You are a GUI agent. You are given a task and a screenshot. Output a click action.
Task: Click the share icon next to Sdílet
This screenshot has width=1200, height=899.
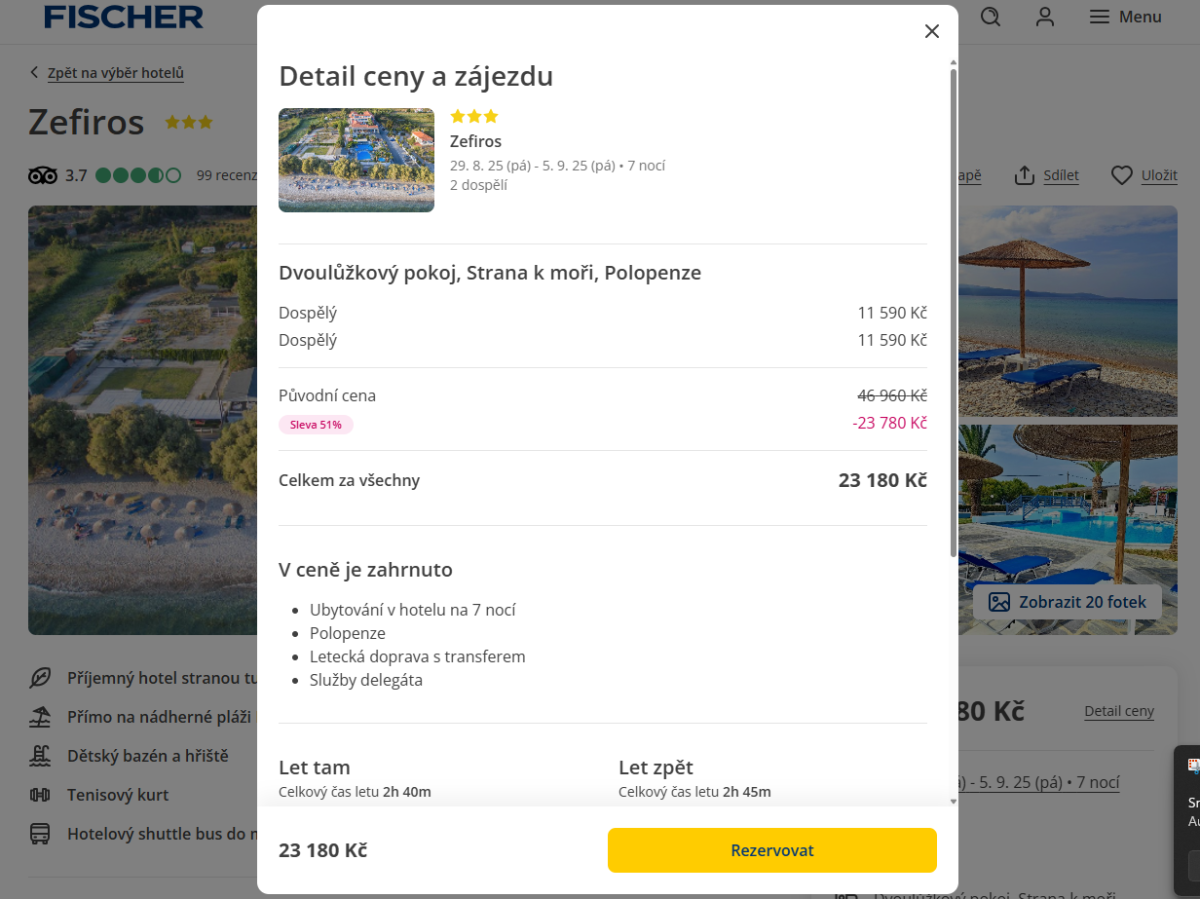[1024, 175]
